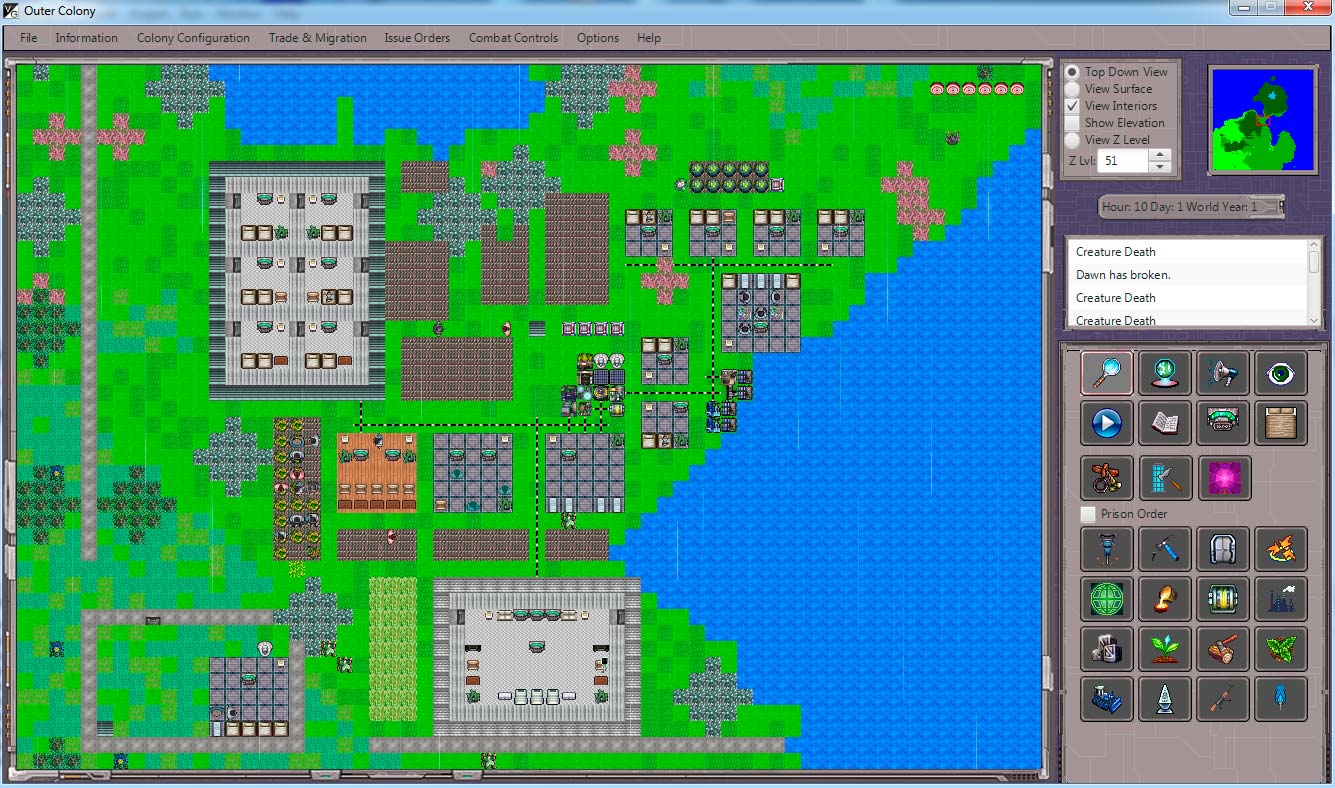
Task: Increase Z Lvl with up arrow
Action: (x=1159, y=155)
